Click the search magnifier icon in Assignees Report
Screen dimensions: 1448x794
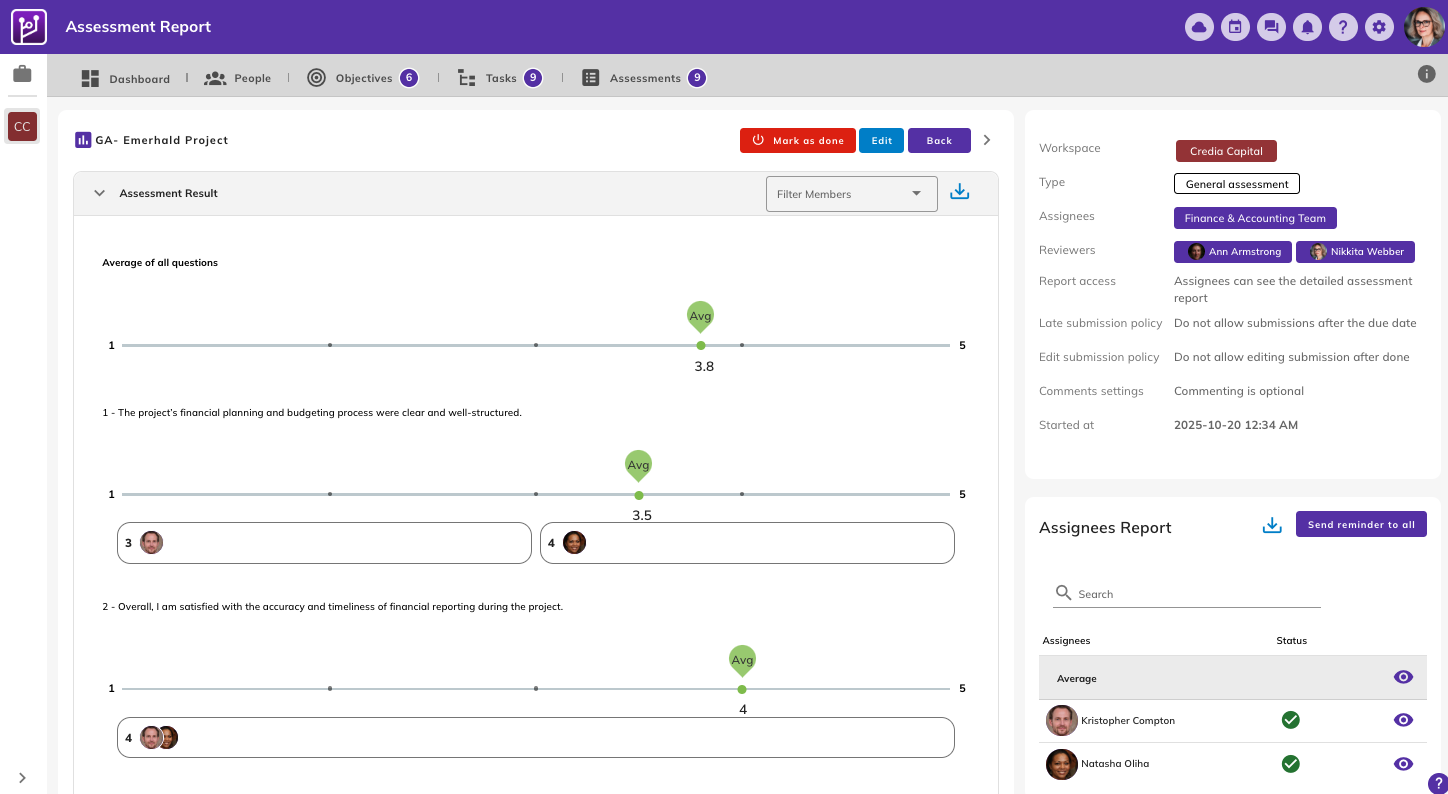point(1063,593)
